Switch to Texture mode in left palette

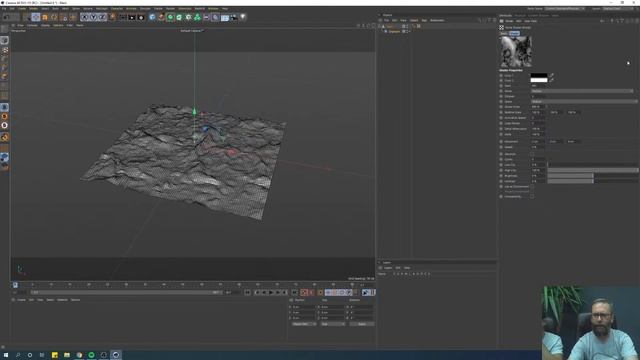coord(4,50)
